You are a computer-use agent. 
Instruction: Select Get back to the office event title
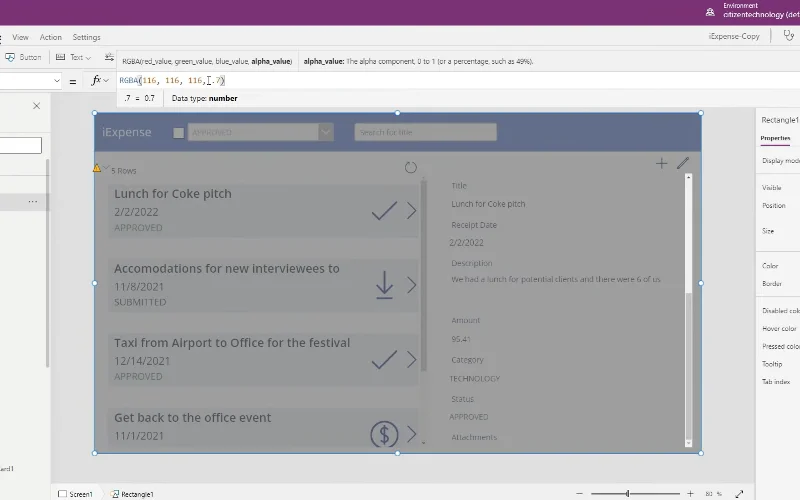[x=192, y=417]
